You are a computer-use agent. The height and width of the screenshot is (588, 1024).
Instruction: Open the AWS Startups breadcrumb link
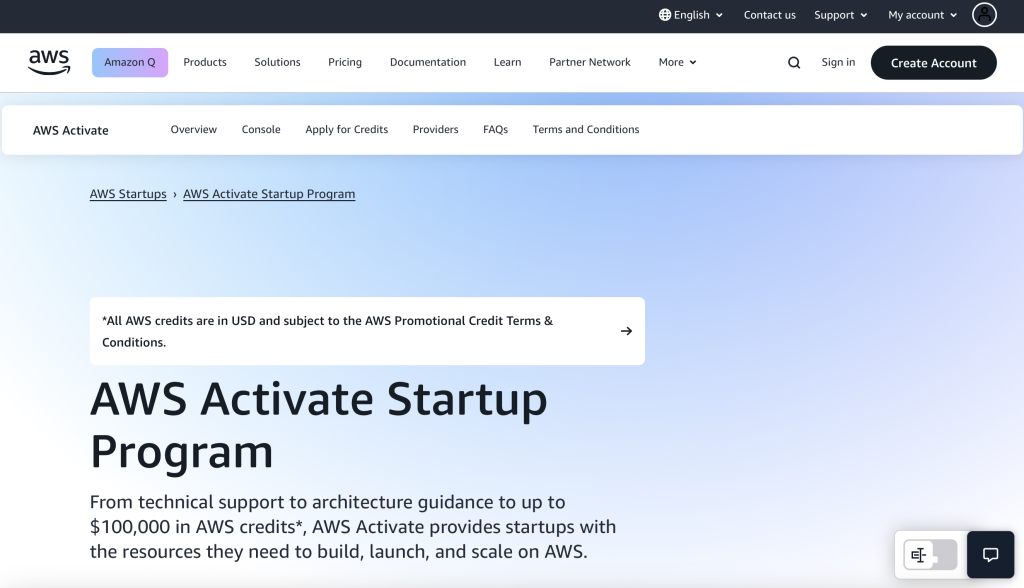click(x=127, y=193)
